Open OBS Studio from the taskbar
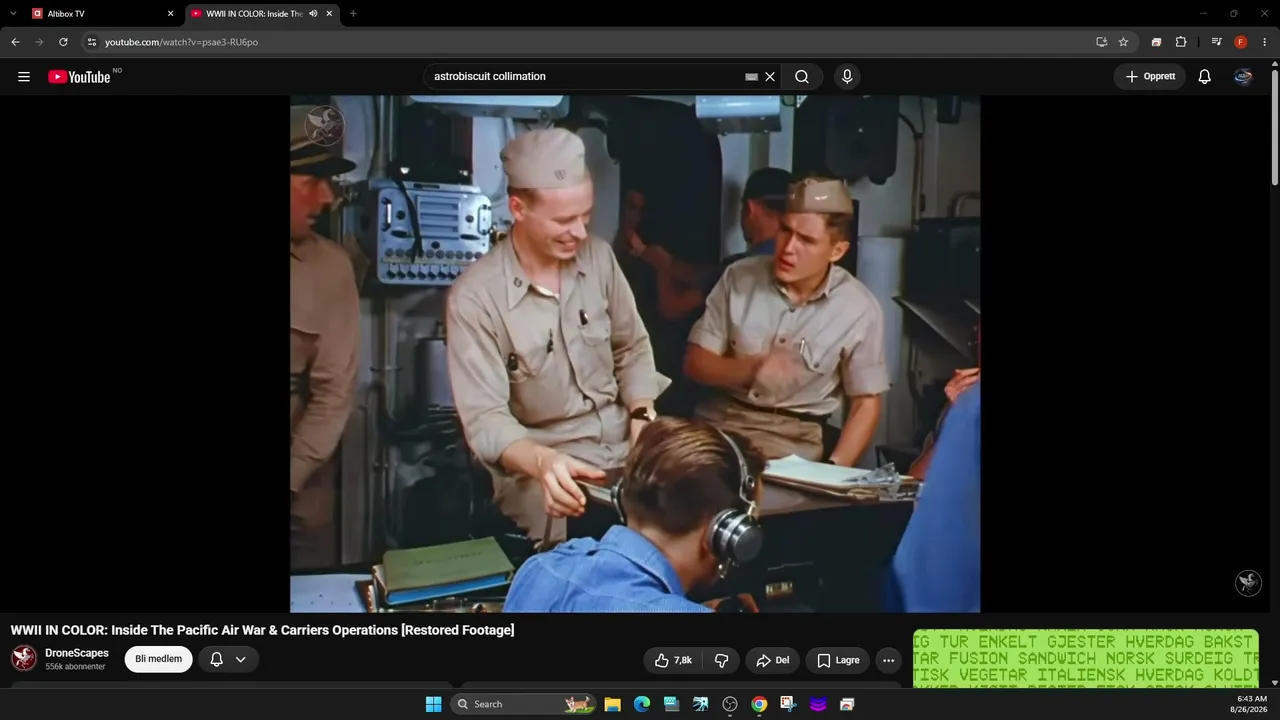Viewport: 1280px width, 720px height. [730, 704]
